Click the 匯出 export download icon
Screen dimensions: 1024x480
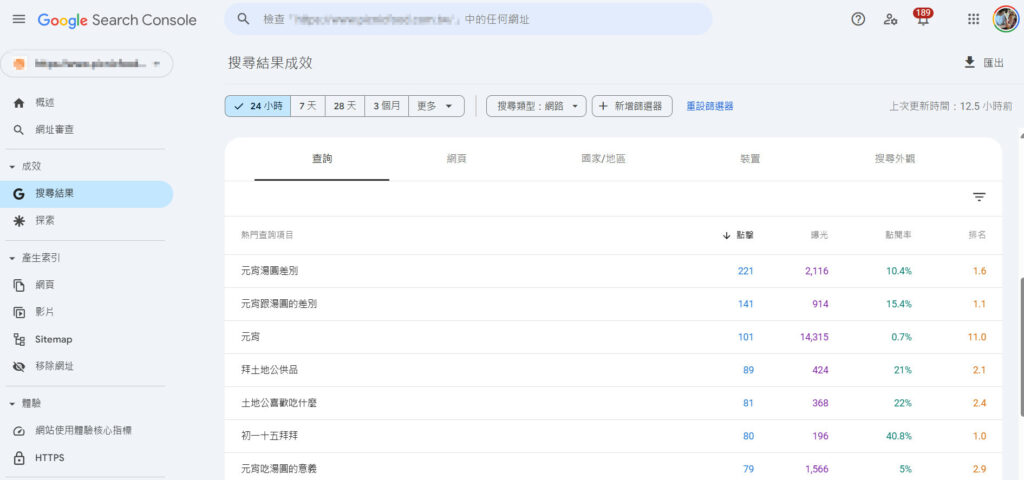click(969, 63)
